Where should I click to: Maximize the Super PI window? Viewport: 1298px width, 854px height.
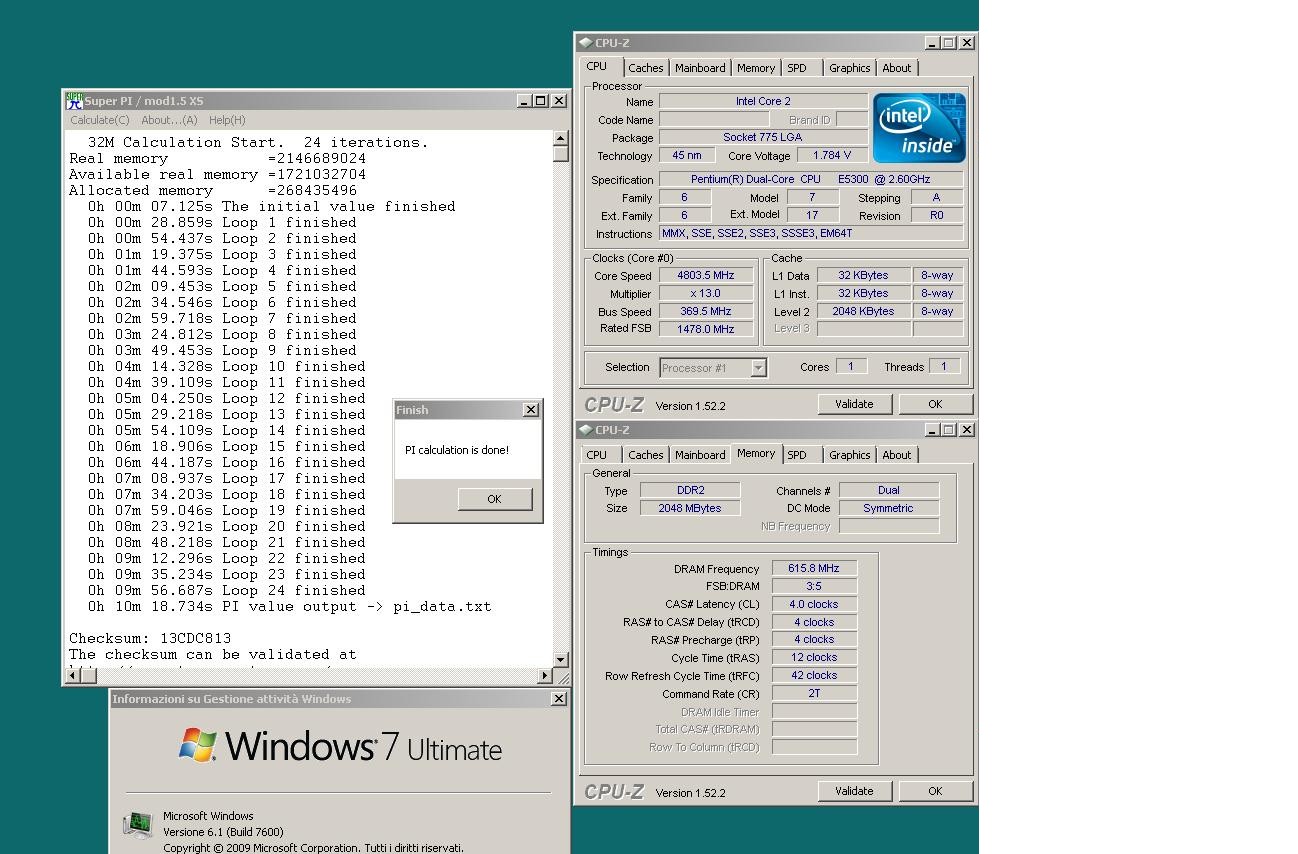pos(541,101)
